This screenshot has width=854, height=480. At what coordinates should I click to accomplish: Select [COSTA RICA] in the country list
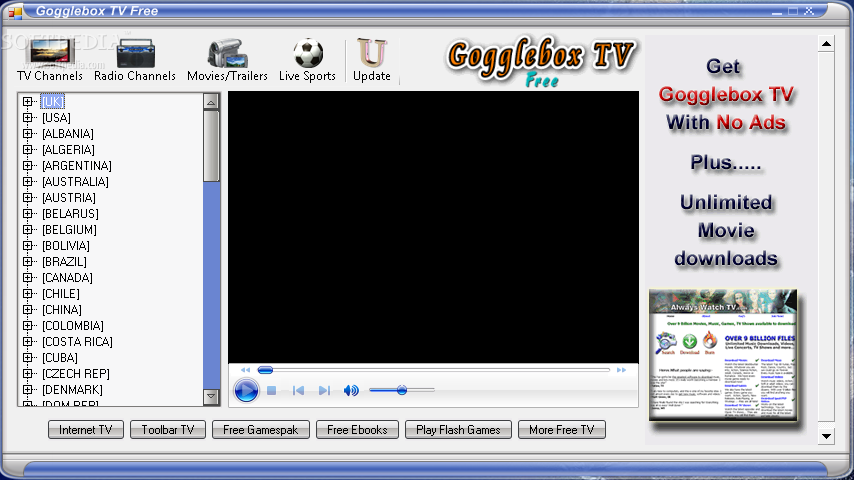[x=77, y=342]
